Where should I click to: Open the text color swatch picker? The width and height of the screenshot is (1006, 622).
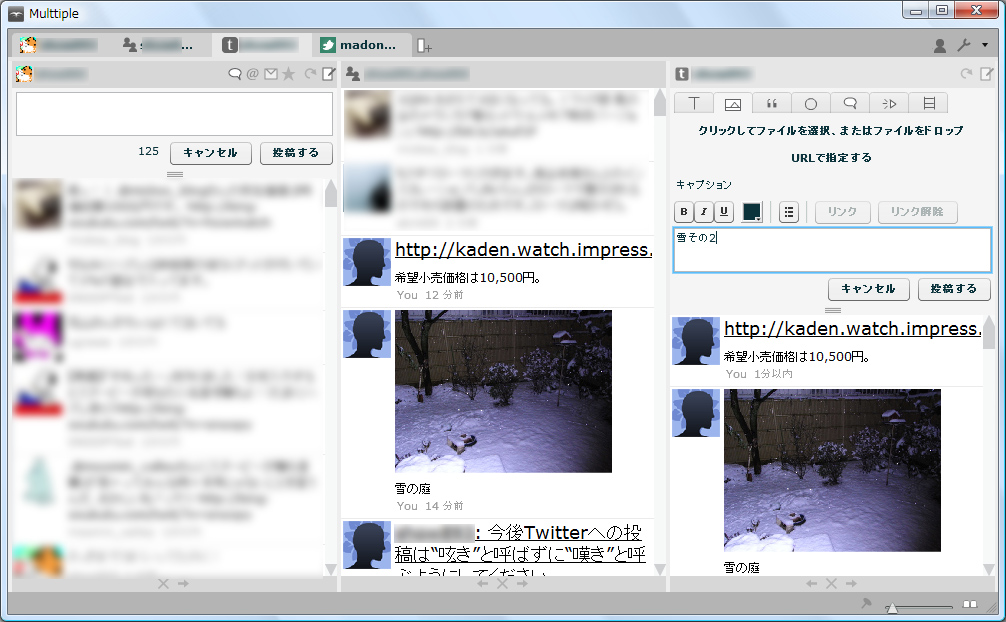click(752, 212)
